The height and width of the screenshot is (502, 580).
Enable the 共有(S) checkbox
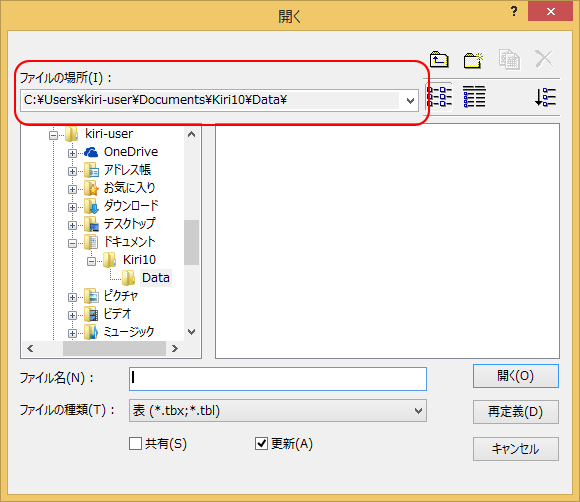[x=135, y=443]
